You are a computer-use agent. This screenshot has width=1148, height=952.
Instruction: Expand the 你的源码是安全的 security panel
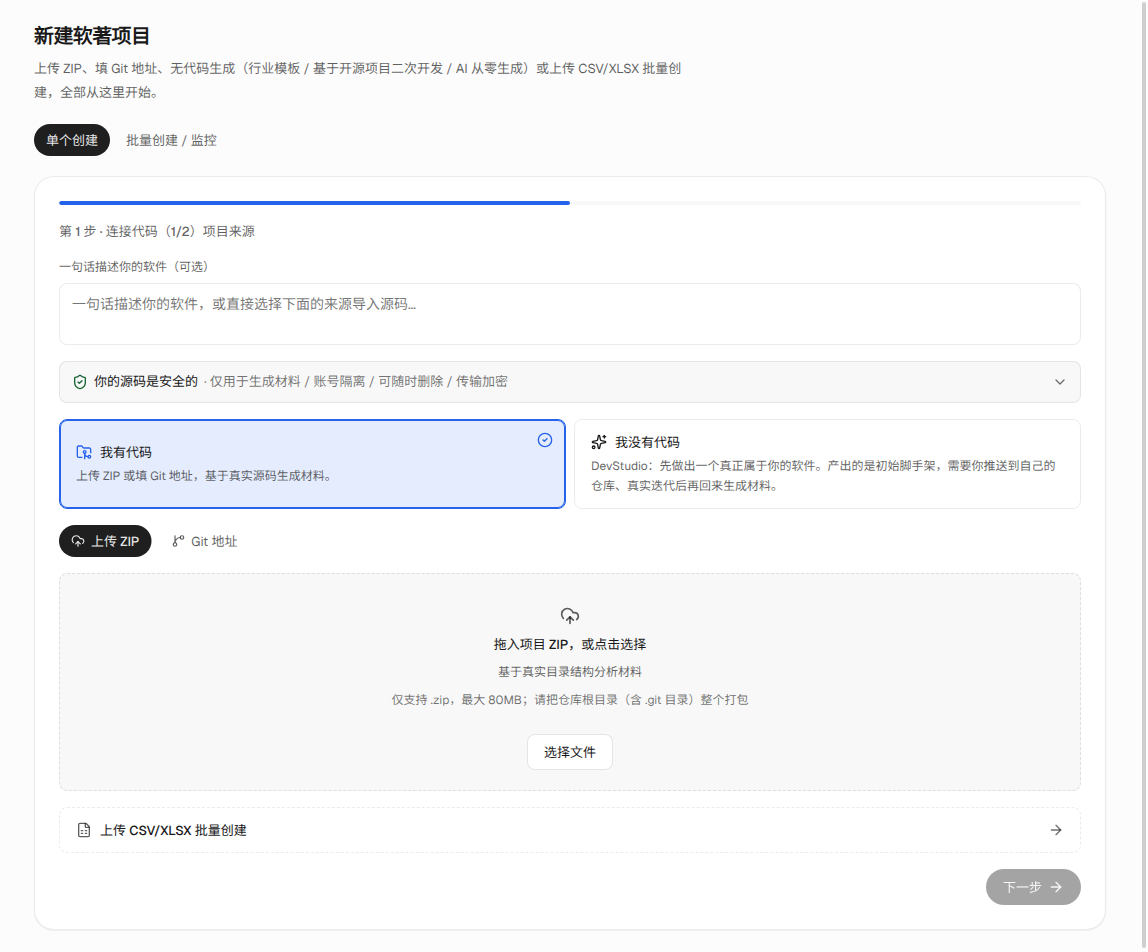pyautogui.click(x=570, y=382)
